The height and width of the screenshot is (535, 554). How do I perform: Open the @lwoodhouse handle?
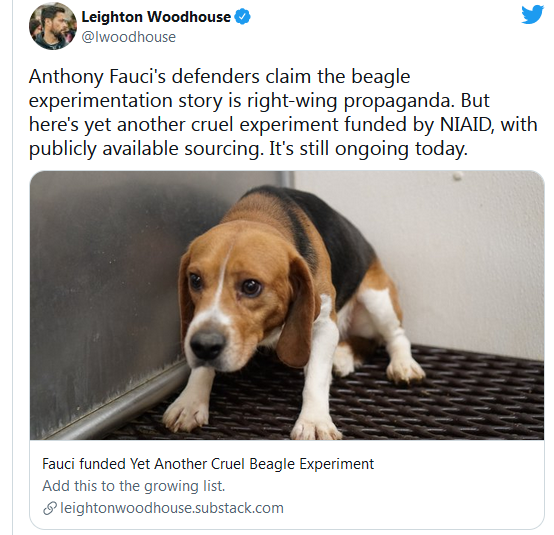pyautogui.click(x=129, y=37)
